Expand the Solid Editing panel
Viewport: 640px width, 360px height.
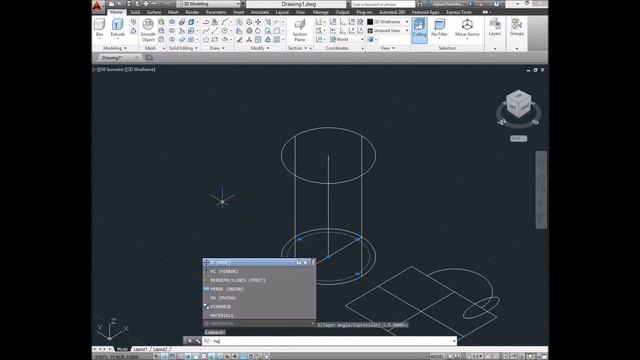click(x=183, y=48)
